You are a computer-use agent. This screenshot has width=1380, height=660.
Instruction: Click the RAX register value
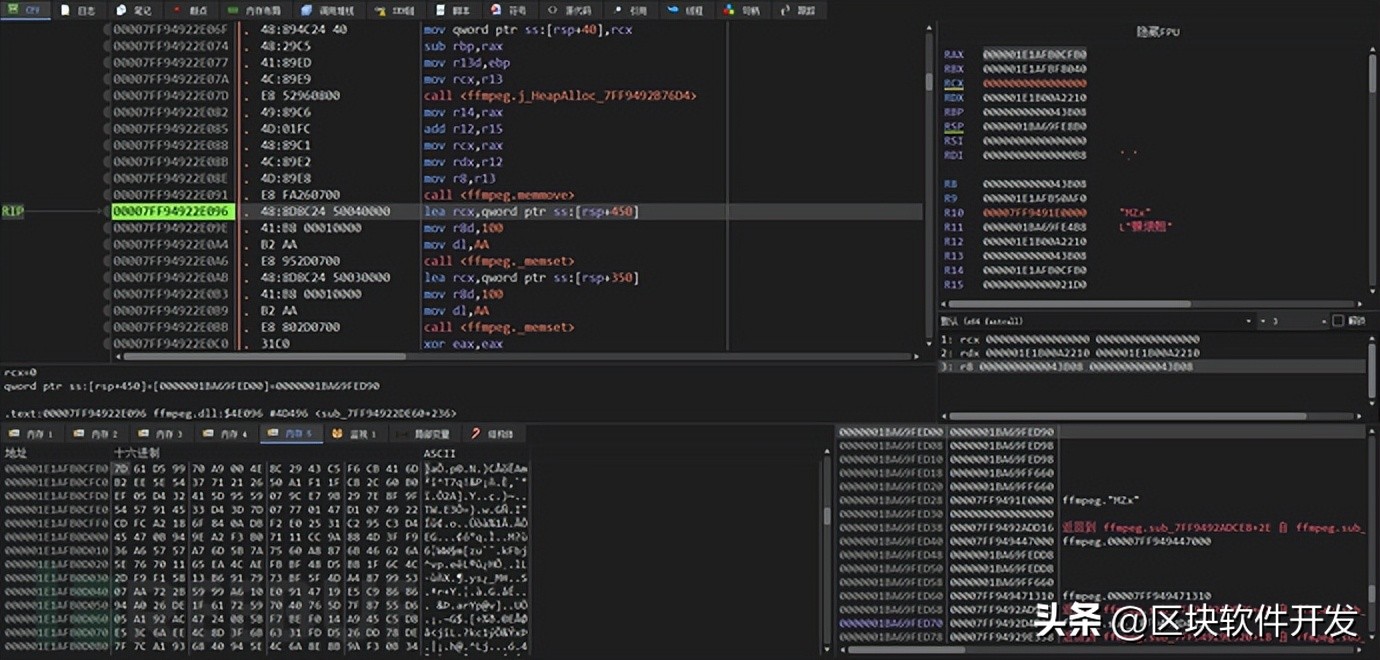click(1034, 54)
